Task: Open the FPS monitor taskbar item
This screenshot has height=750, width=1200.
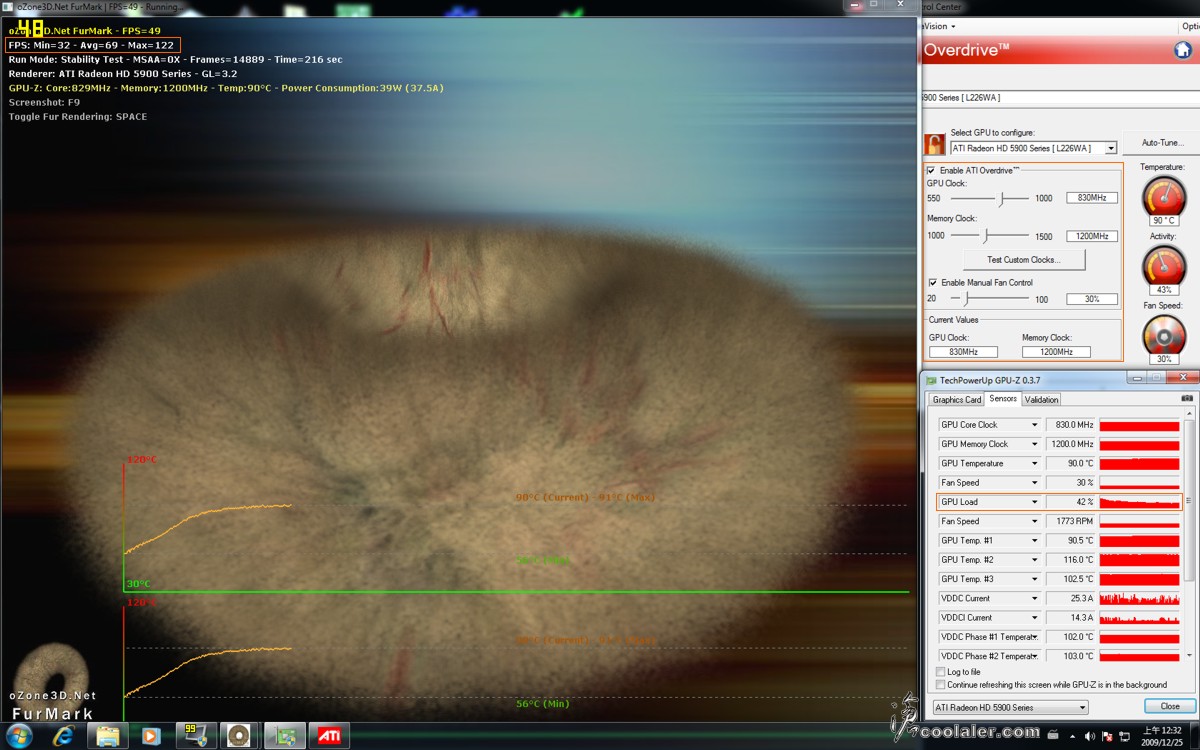Action: [x=196, y=736]
